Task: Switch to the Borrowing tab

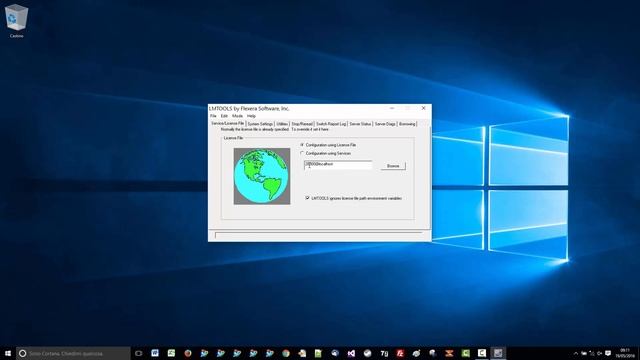Action: (407, 124)
